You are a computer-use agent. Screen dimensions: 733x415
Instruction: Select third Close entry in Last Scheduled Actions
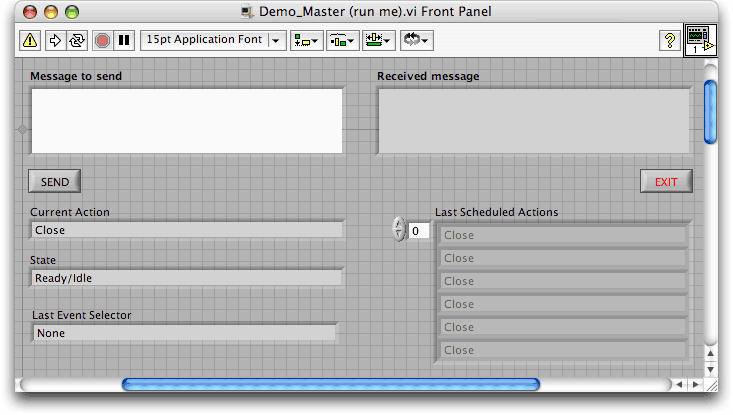pos(562,281)
